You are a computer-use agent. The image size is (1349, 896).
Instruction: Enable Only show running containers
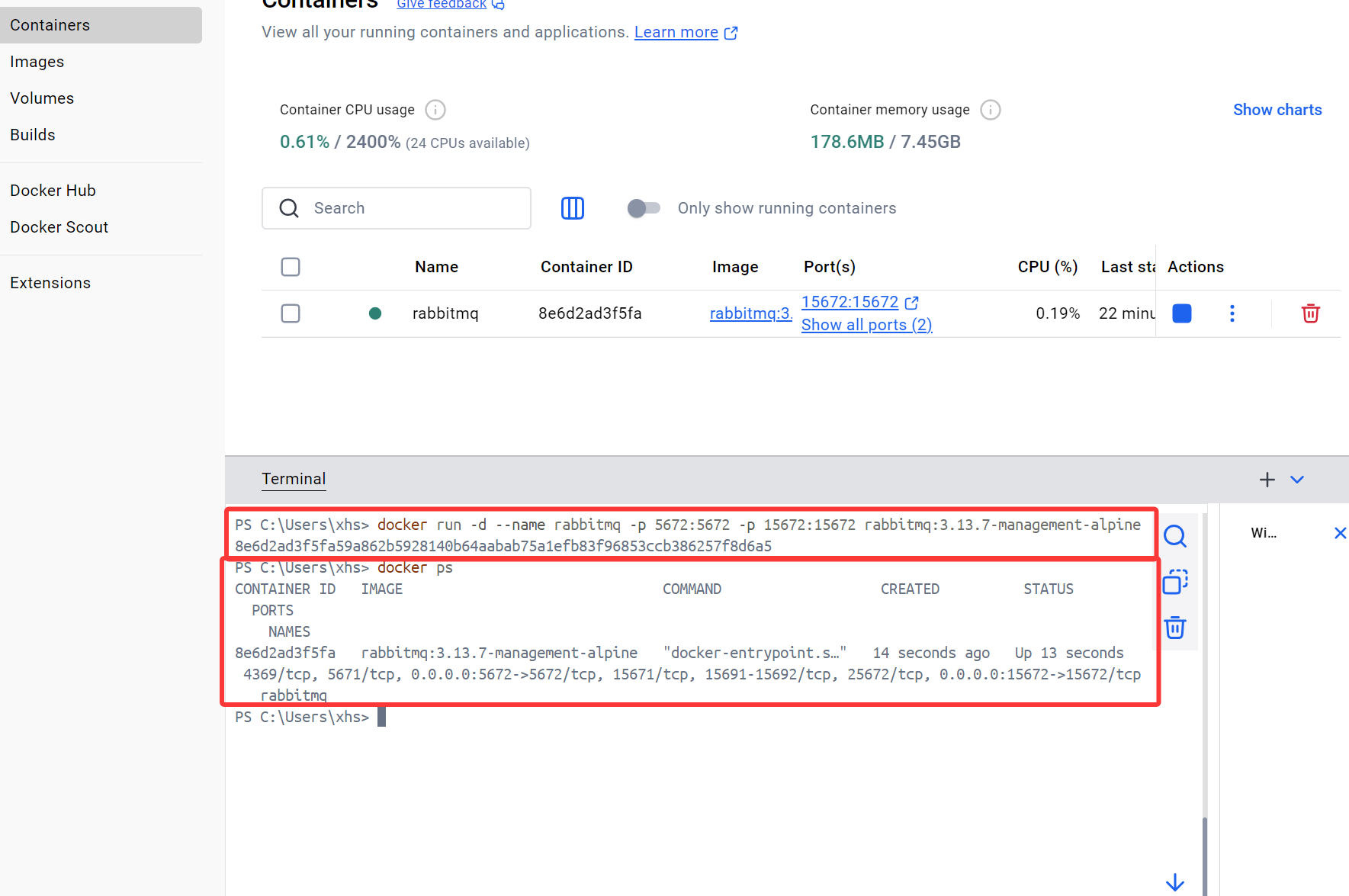click(644, 207)
